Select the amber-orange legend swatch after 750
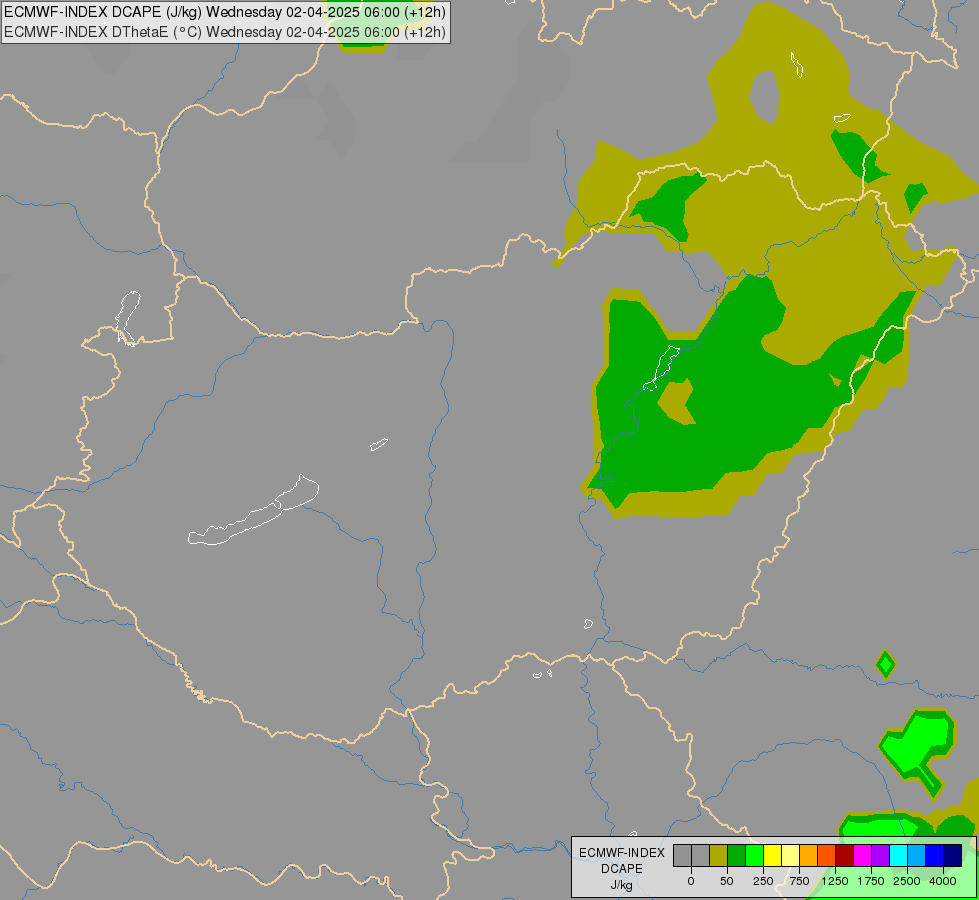Screen dimensions: 979x900 coord(809,856)
